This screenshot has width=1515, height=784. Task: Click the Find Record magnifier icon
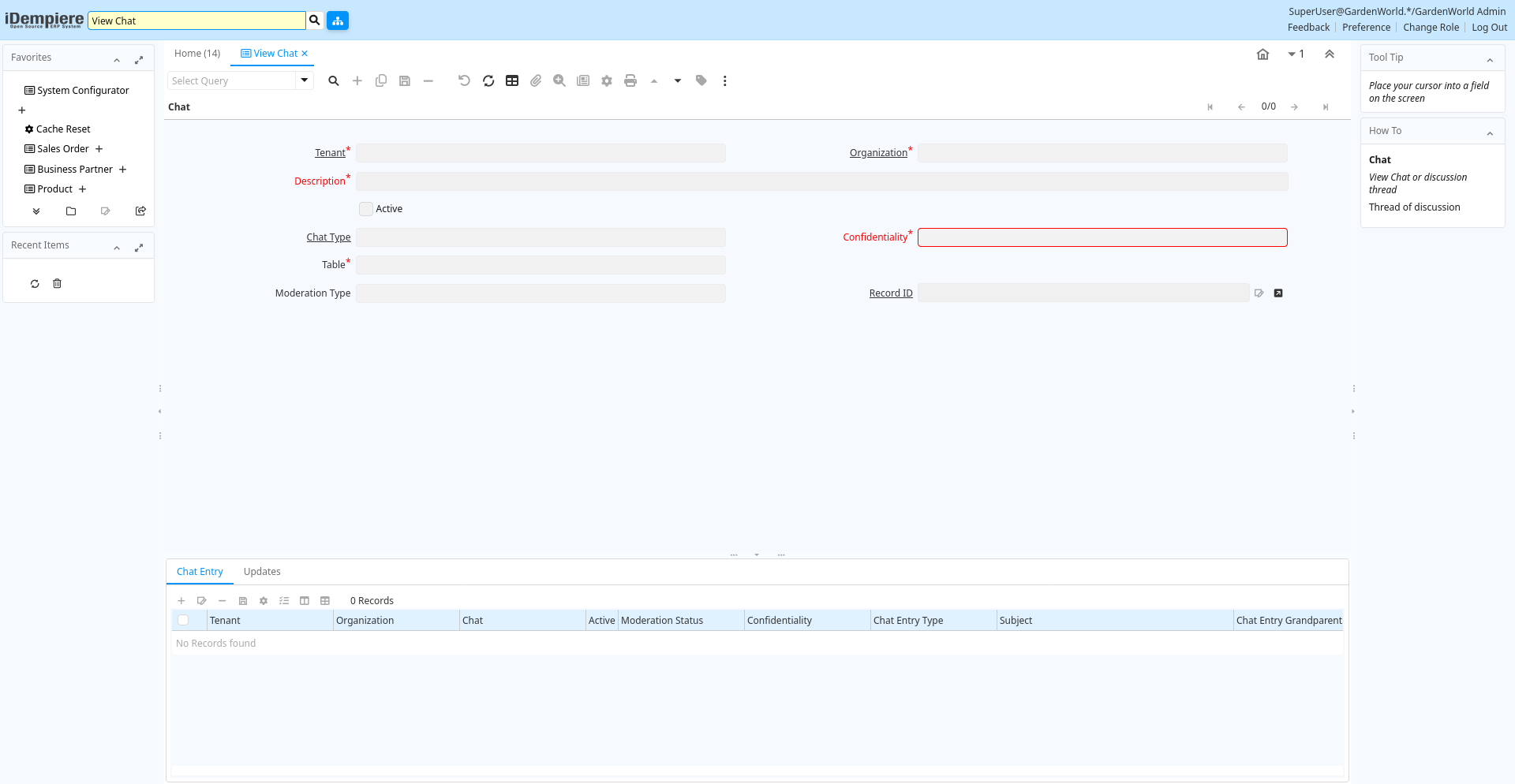(x=334, y=80)
